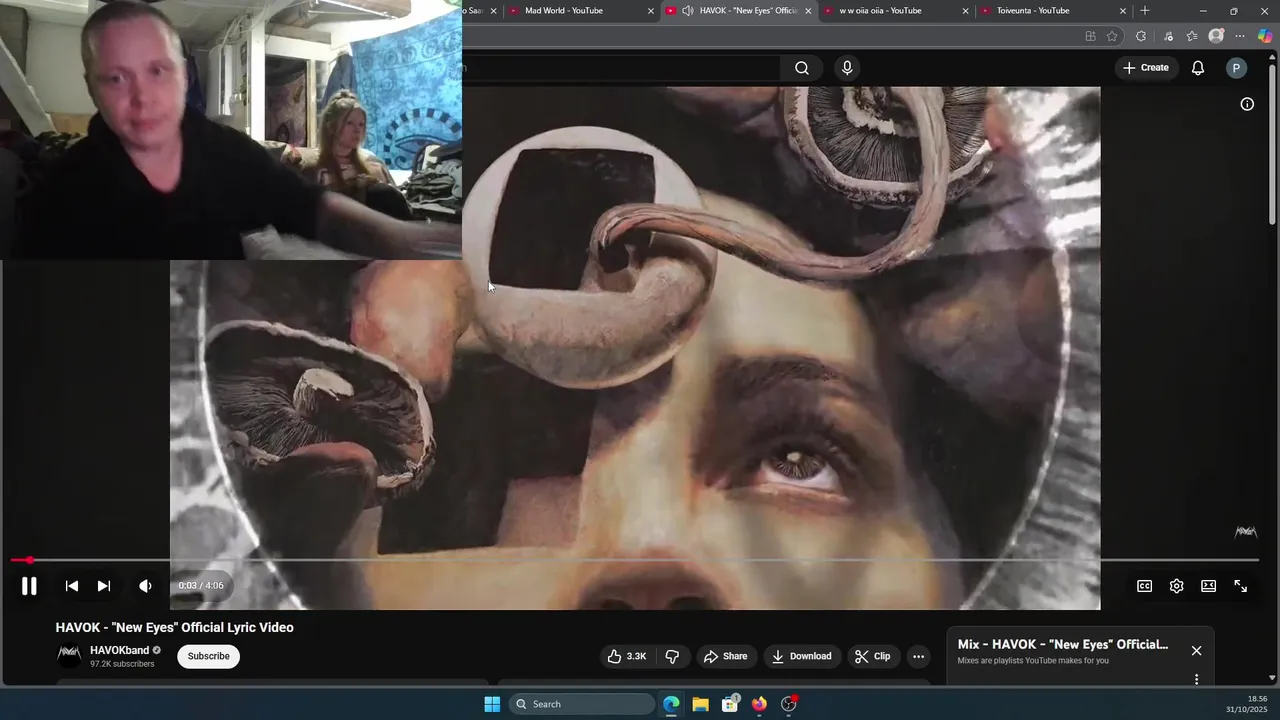Viewport: 1280px width, 720px height.
Task: Open the browser profile picture
Action: [x=1216, y=36]
